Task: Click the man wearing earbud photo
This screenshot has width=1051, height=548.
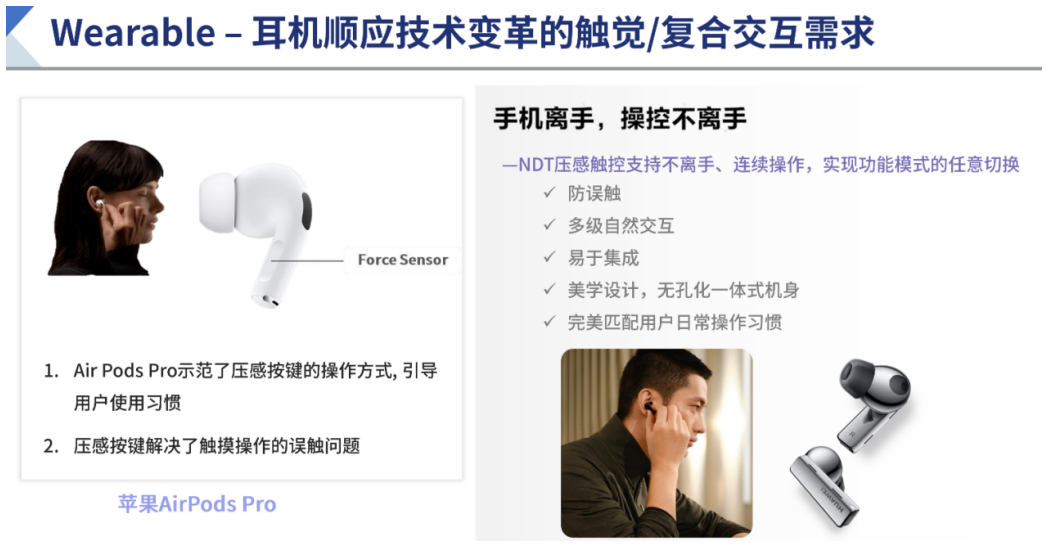Action: click(x=656, y=443)
